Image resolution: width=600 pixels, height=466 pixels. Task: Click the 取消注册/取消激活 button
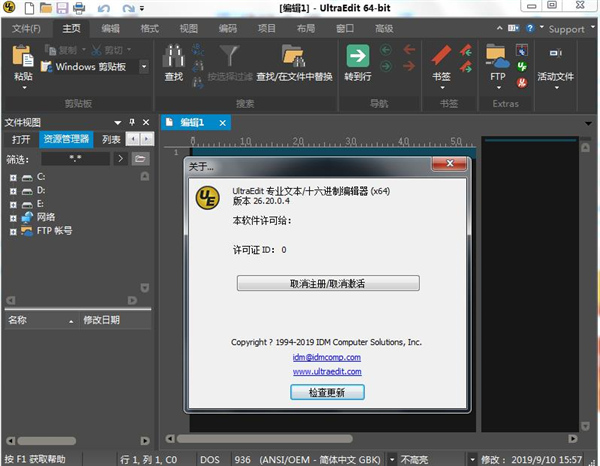[328, 283]
